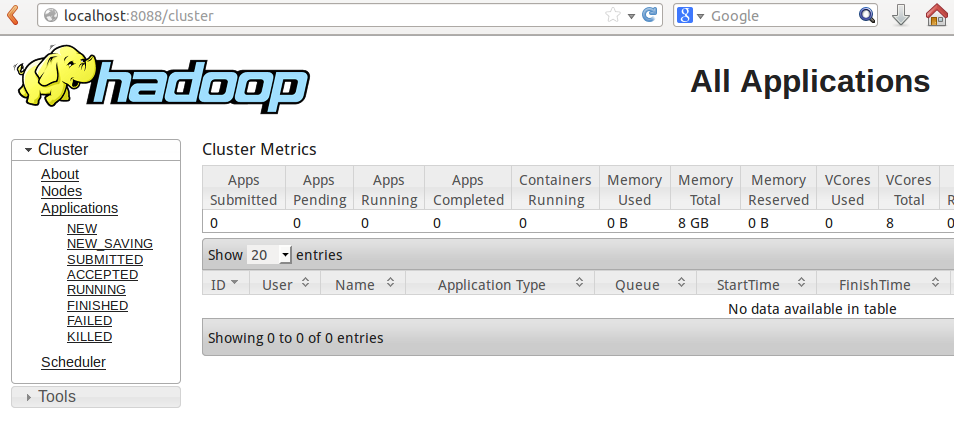The width and height of the screenshot is (954, 448).
Task: Click the Hadoop elephant logo
Action: point(162,79)
